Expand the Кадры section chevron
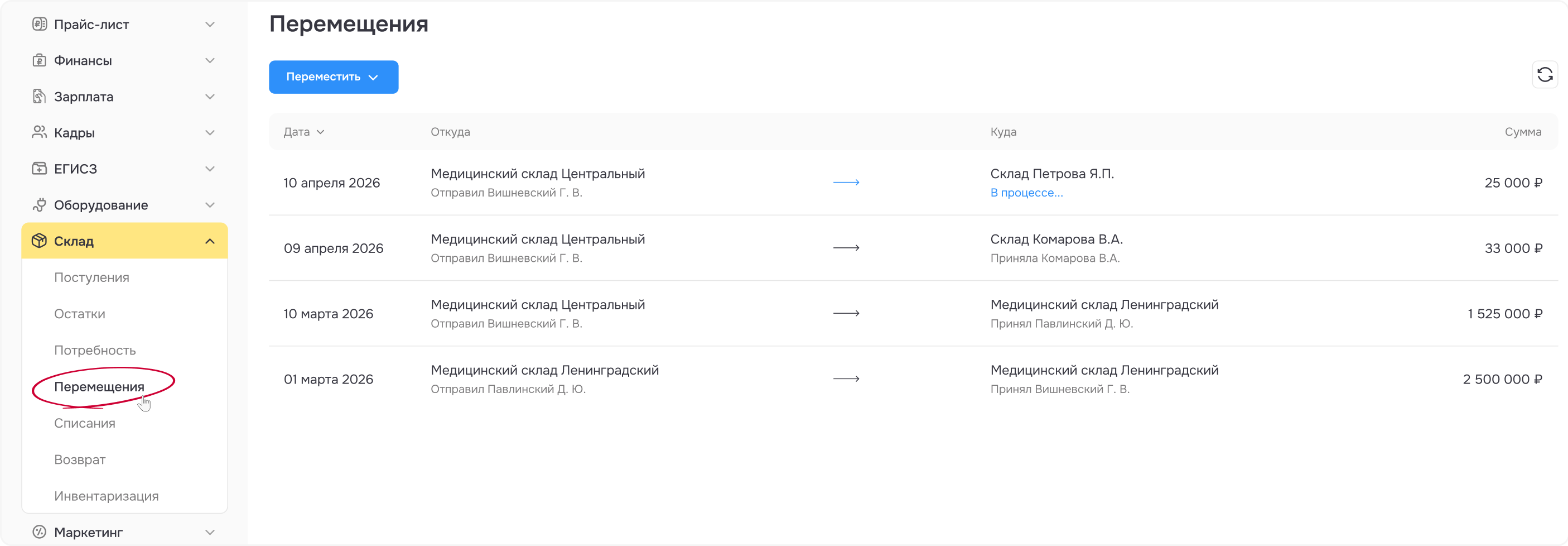This screenshot has width=1568, height=546. coord(210,132)
